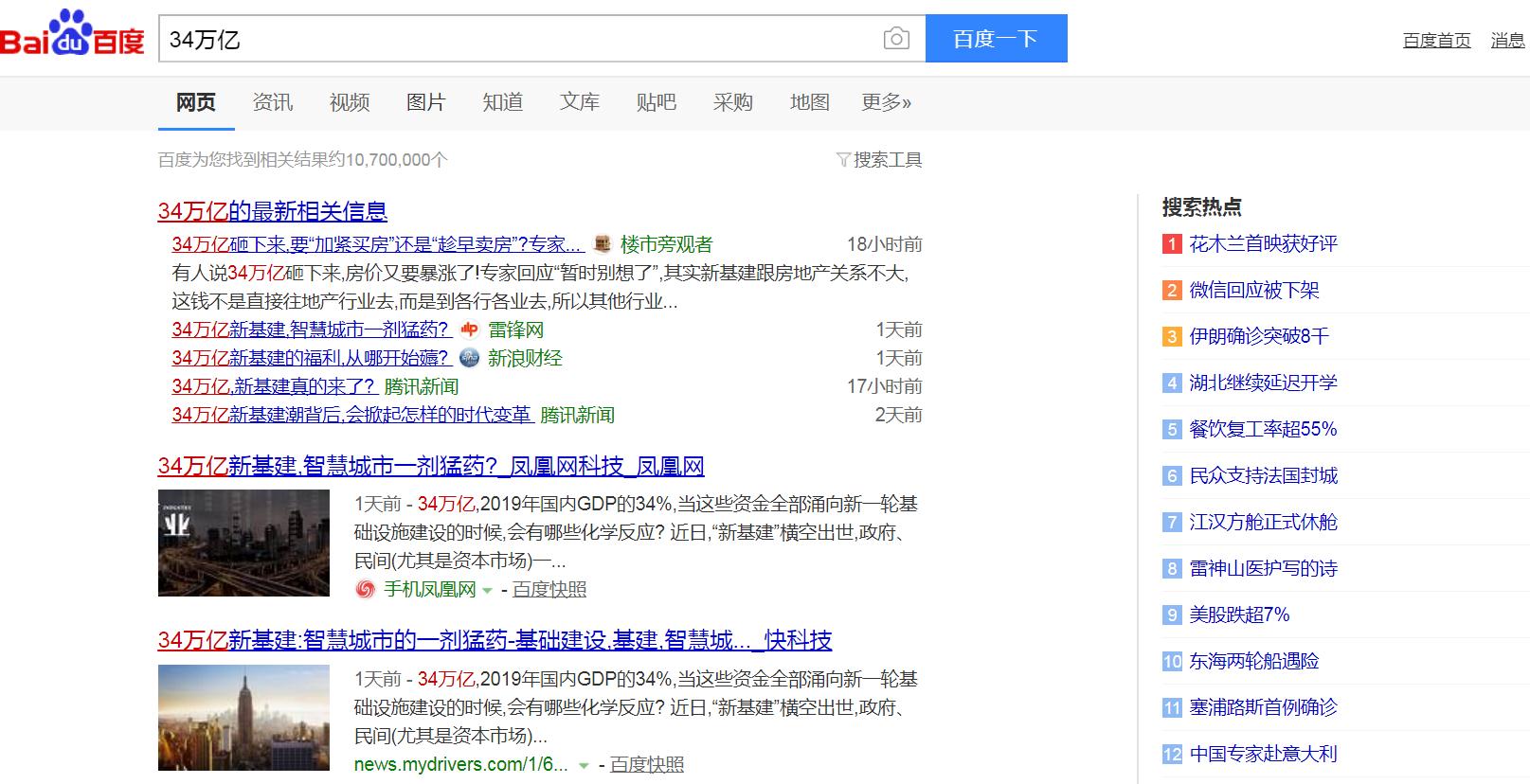Switch to the 图片 tab
This screenshot has height=784, width=1530.
point(425,102)
